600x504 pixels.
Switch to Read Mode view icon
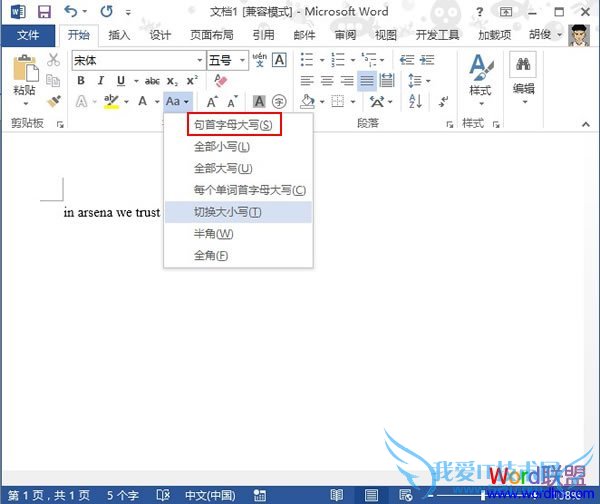(337, 495)
